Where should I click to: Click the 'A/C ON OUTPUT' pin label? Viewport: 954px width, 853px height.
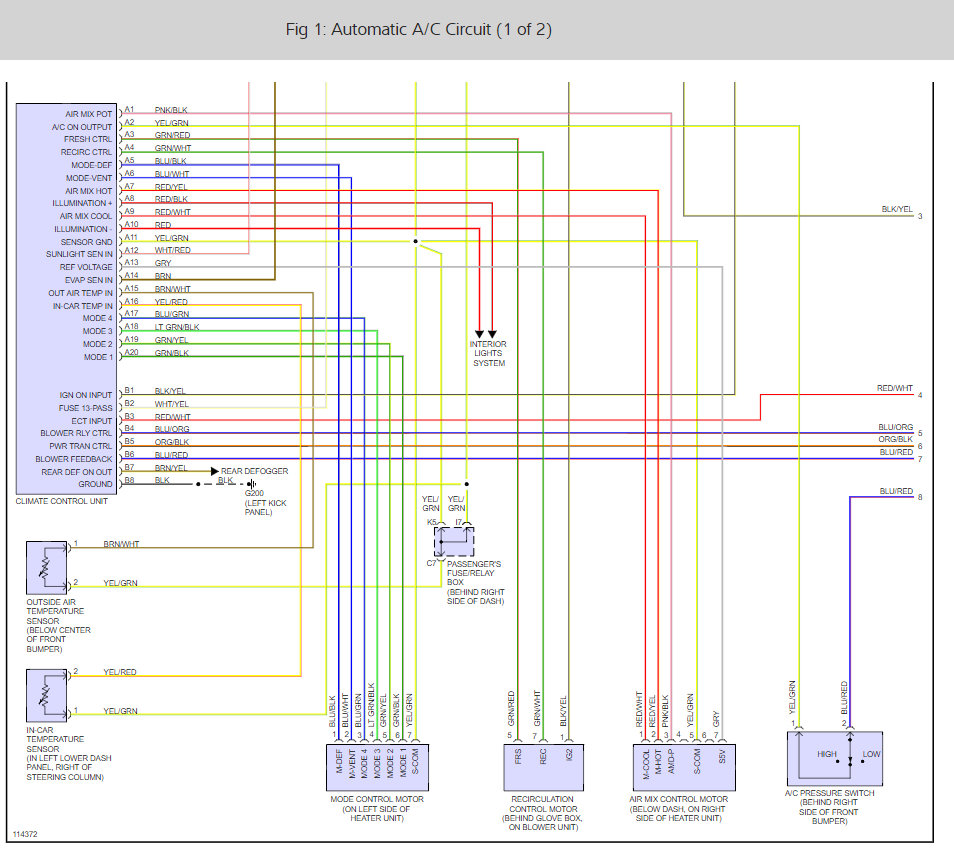pyautogui.click(x=82, y=127)
